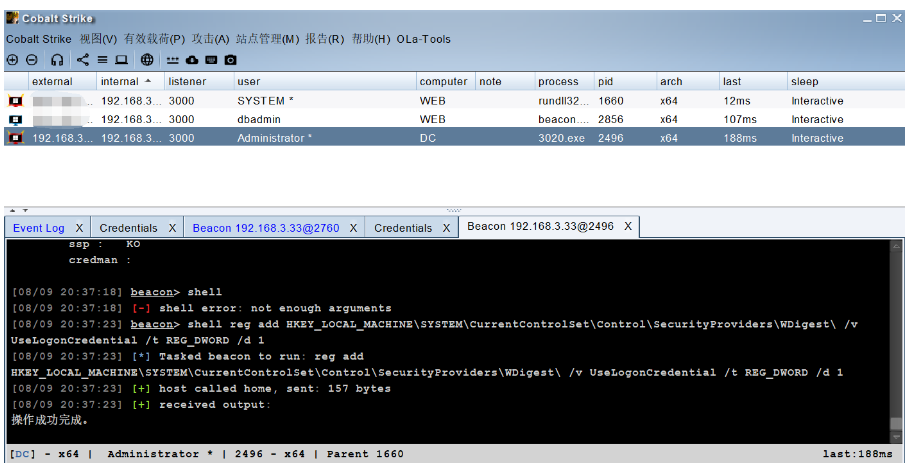Image resolution: width=914 pixels, height=463 pixels.
Task: Sort sessions by process column
Action: click(x=564, y=82)
